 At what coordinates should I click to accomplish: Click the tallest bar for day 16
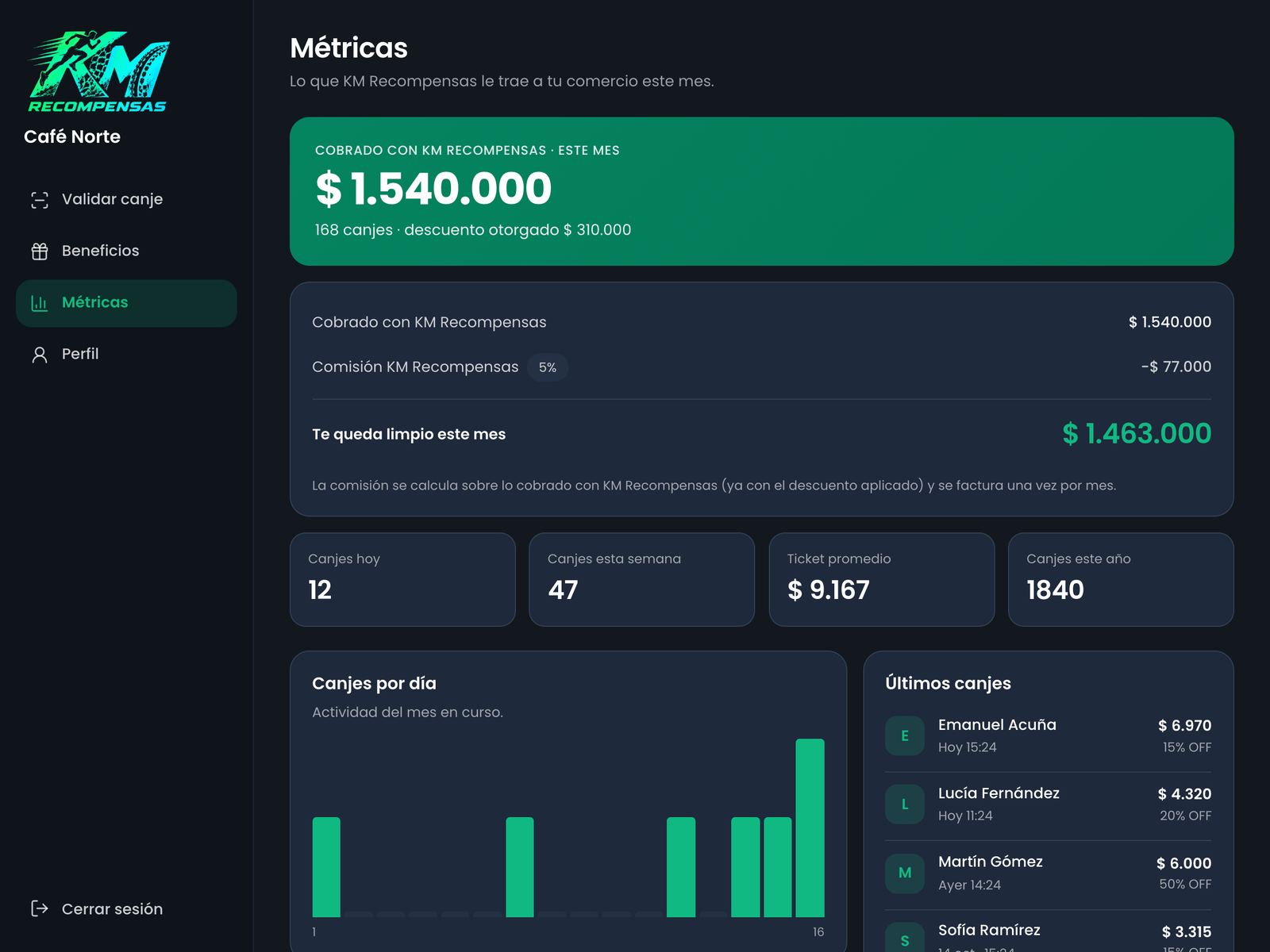click(x=810, y=827)
